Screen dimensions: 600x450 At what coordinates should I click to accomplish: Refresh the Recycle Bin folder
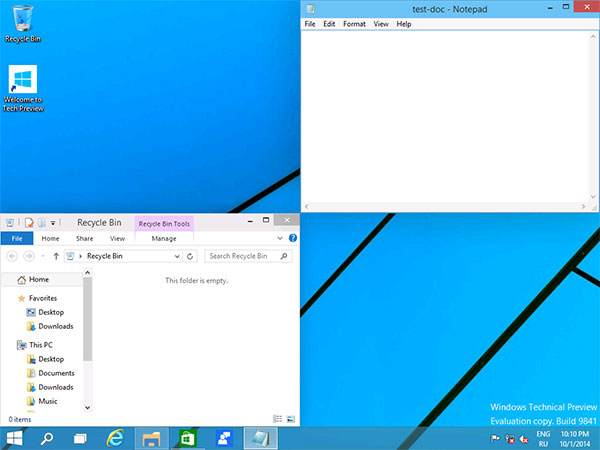pos(190,256)
